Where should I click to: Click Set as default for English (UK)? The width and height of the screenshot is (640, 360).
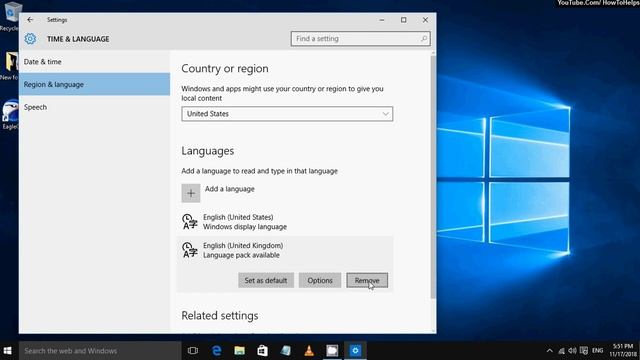click(266, 280)
